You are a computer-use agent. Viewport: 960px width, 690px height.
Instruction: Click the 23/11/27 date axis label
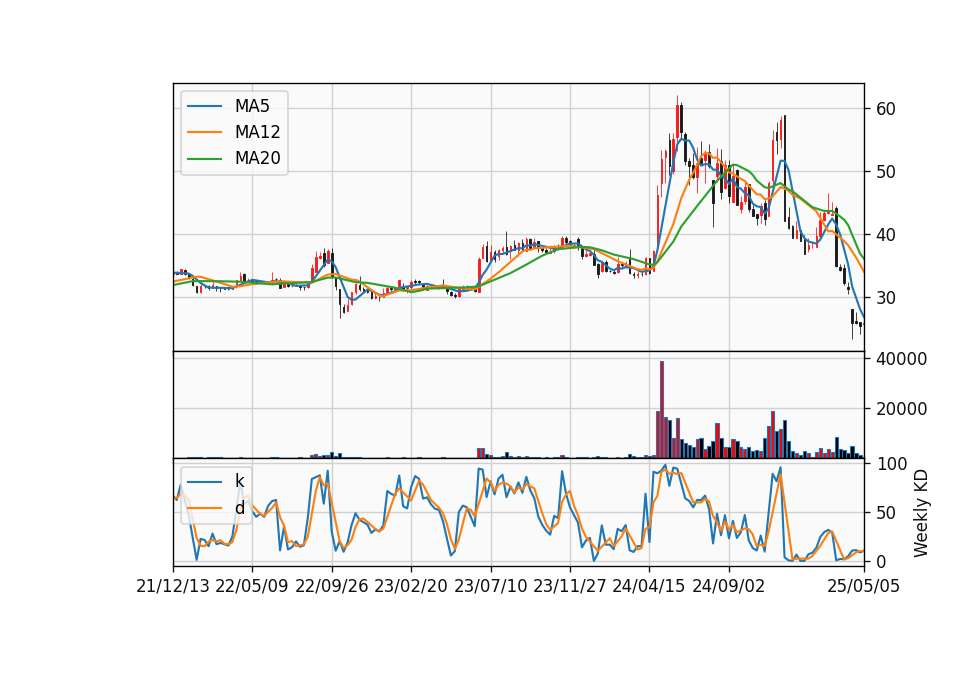[x=570, y=586]
